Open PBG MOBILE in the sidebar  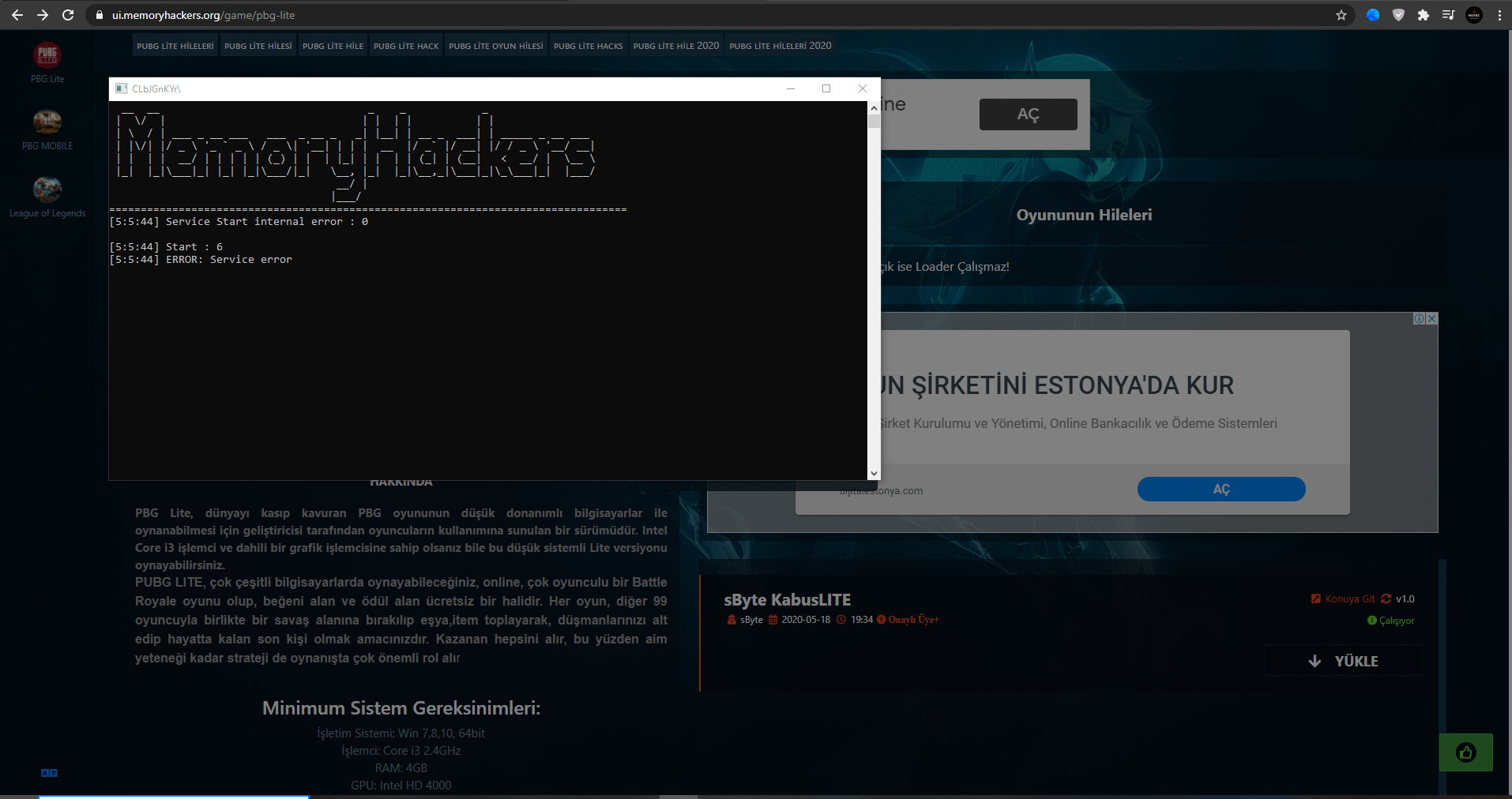pyautogui.click(x=47, y=129)
